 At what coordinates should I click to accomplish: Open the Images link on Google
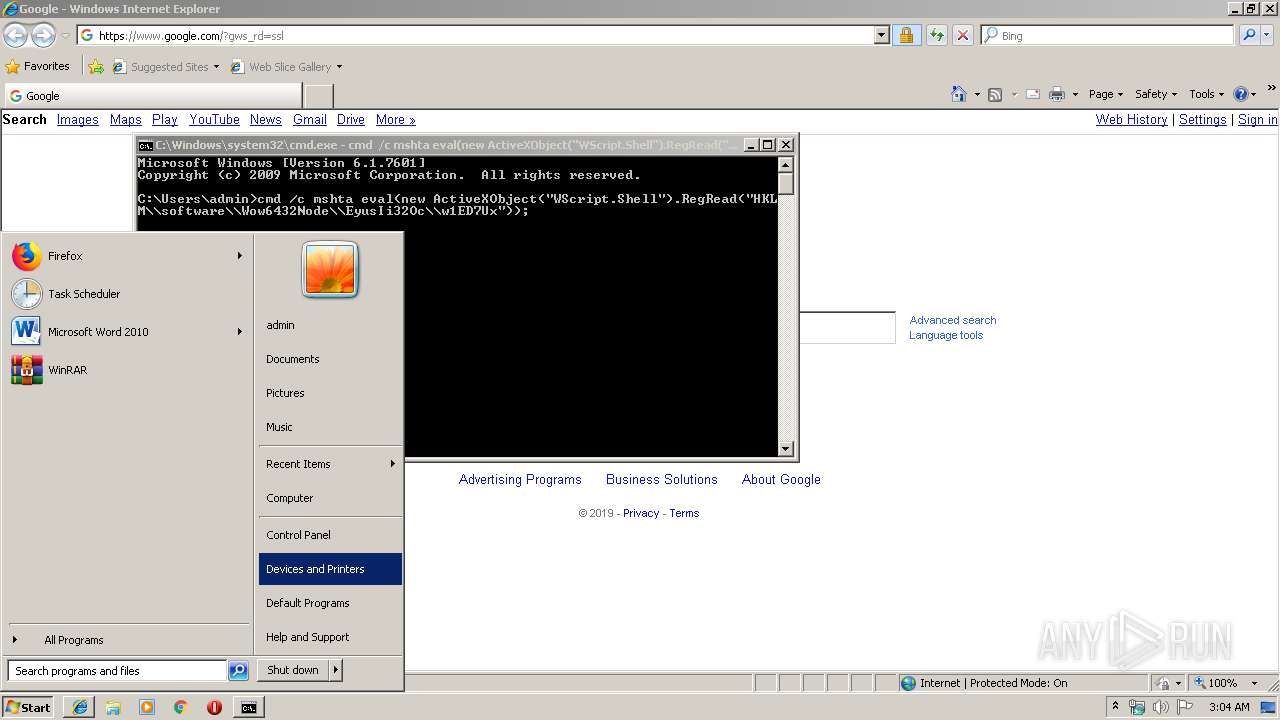pyautogui.click(x=77, y=119)
